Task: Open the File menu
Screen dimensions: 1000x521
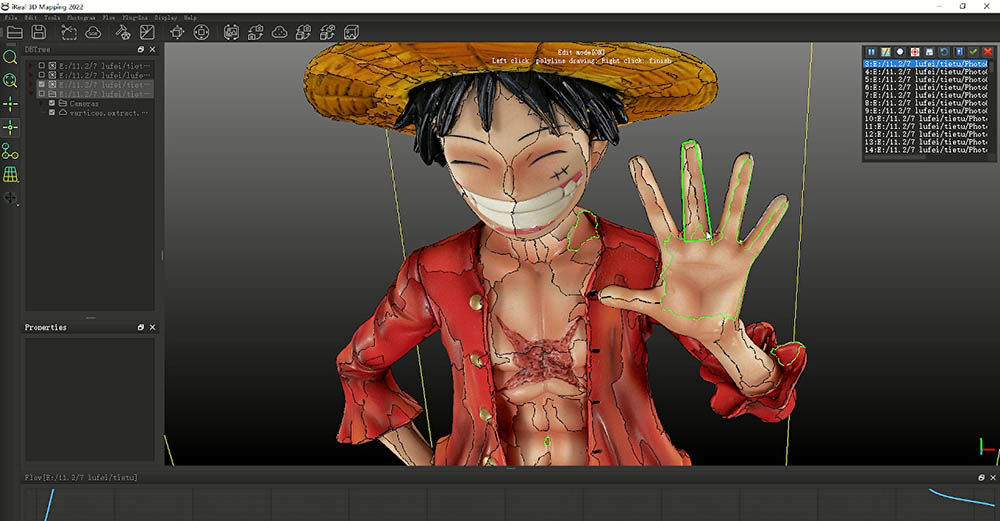Action: pos(11,18)
